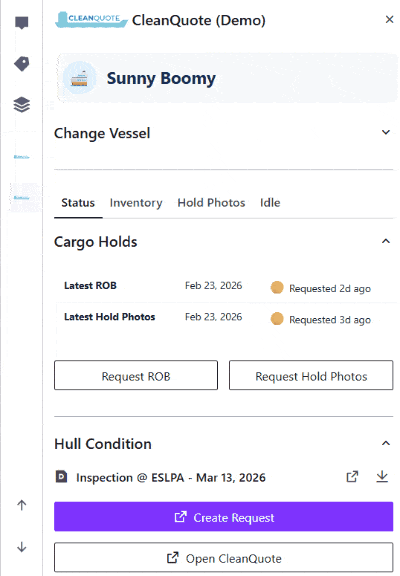Collapse the Cargo Holds section
The image size is (400, 576).
[386, 241]
